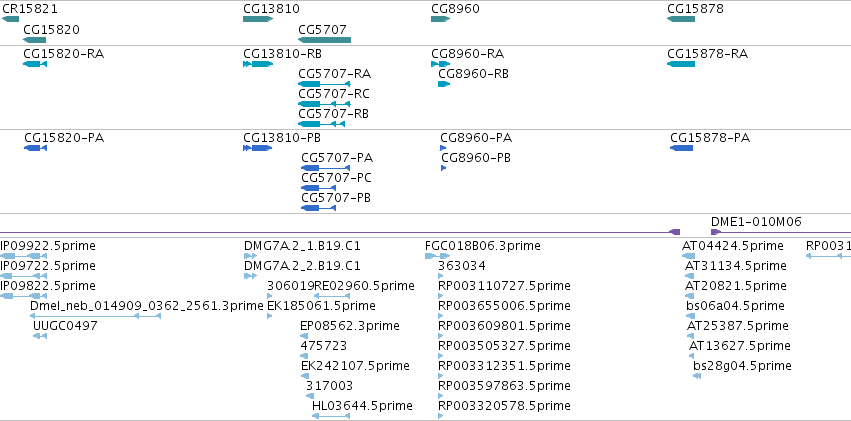Select the bs28g04.5prime EST glyph
This screenshot has width=851, height=421.
click(x=697, y=376)
